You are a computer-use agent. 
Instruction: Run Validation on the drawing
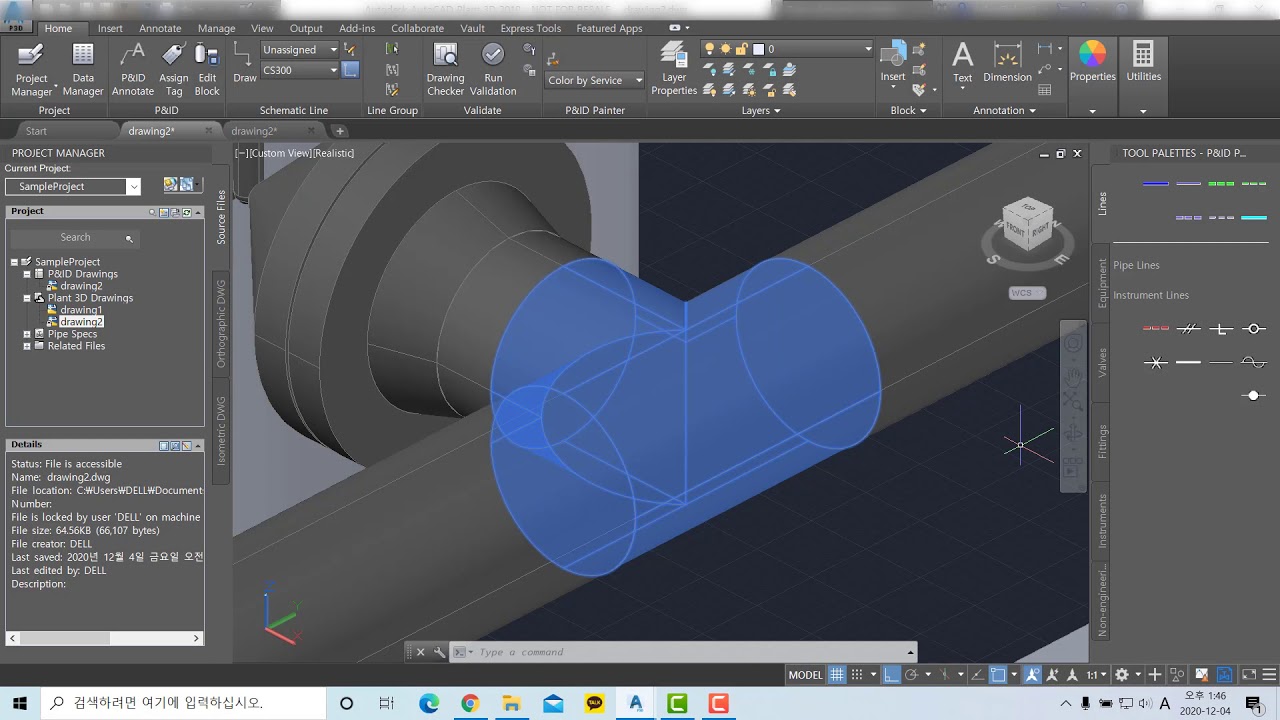(x=493, y=69)
